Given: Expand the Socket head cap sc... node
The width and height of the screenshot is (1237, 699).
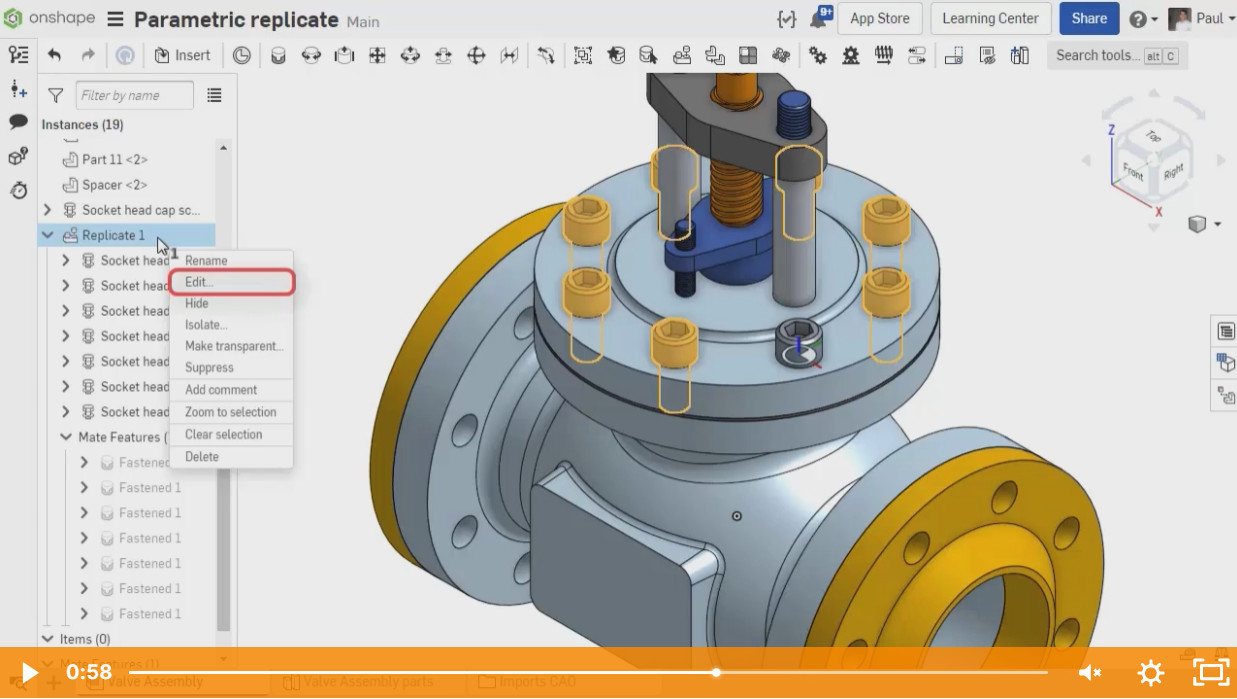Looking at the screenshot, I should coord(47,210).
